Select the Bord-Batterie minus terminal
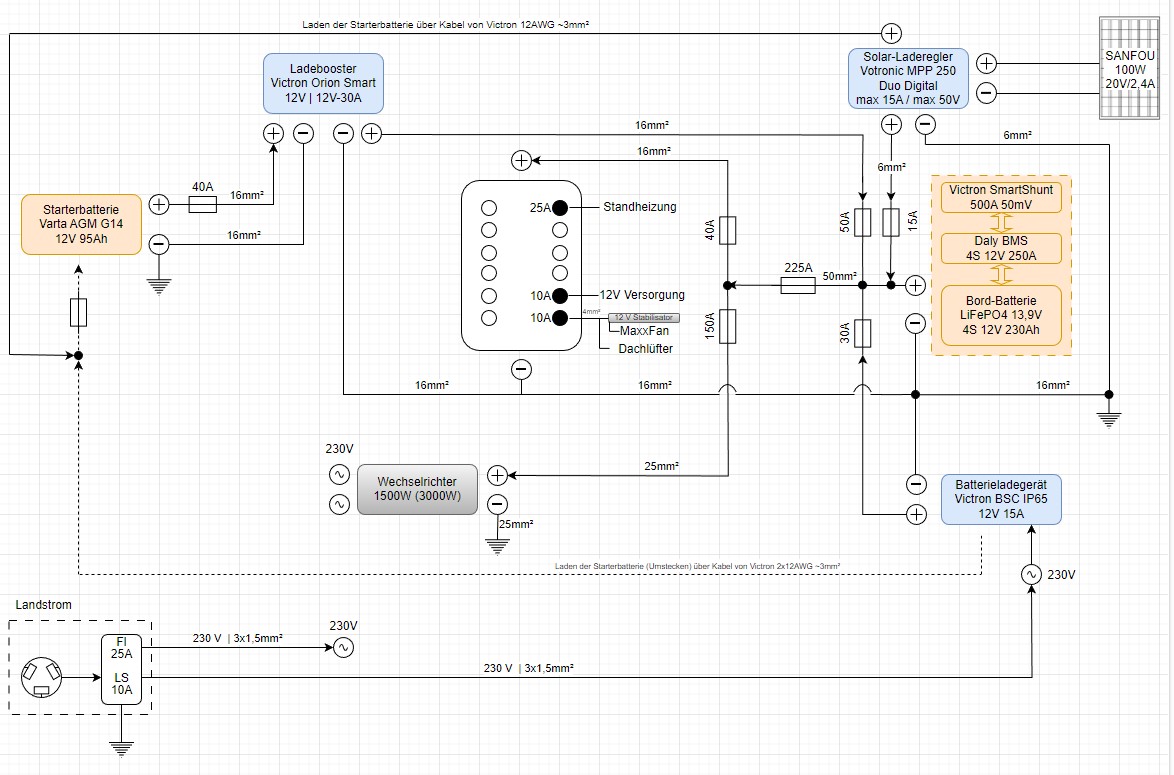Viewport: 1174px width, 775px height. [x=915, y=323]
